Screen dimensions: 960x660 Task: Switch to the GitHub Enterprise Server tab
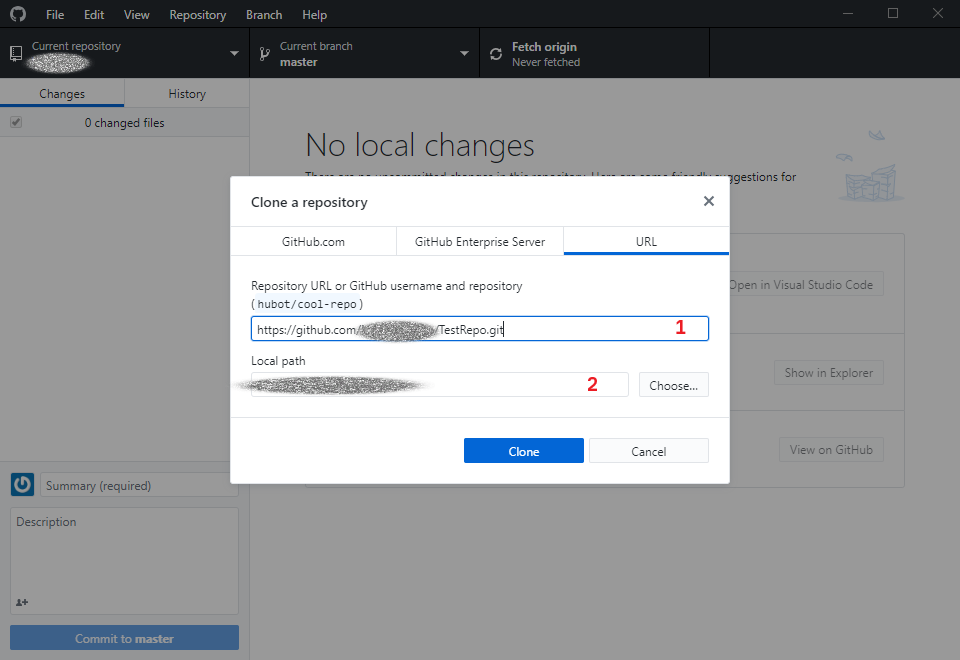pos(480,241)
